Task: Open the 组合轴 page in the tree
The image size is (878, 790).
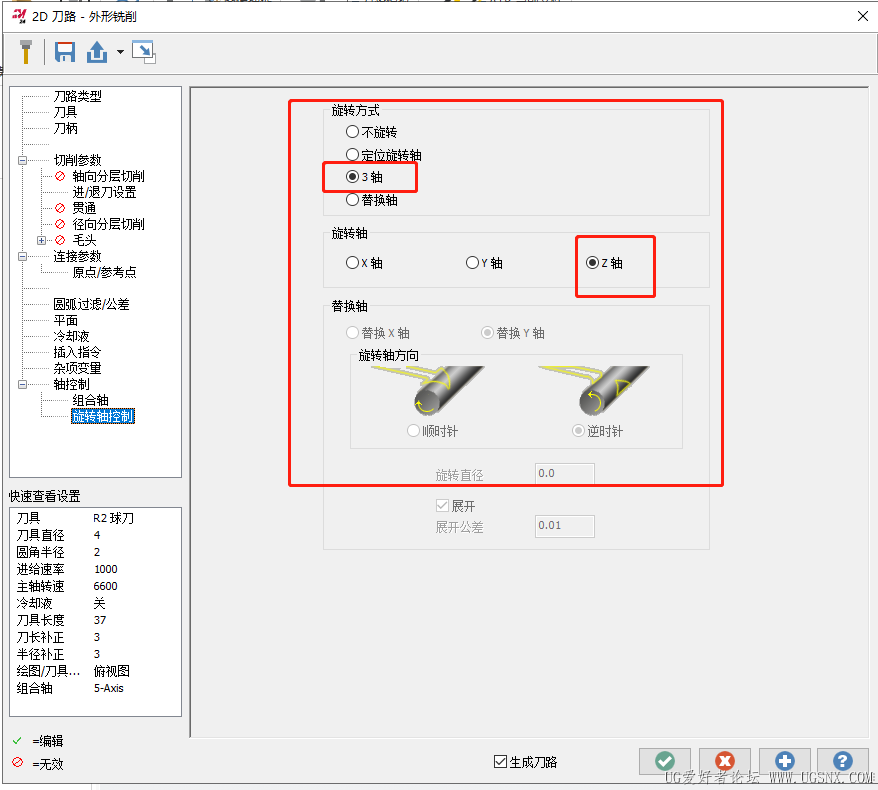Action: click(x=90, y=400)
